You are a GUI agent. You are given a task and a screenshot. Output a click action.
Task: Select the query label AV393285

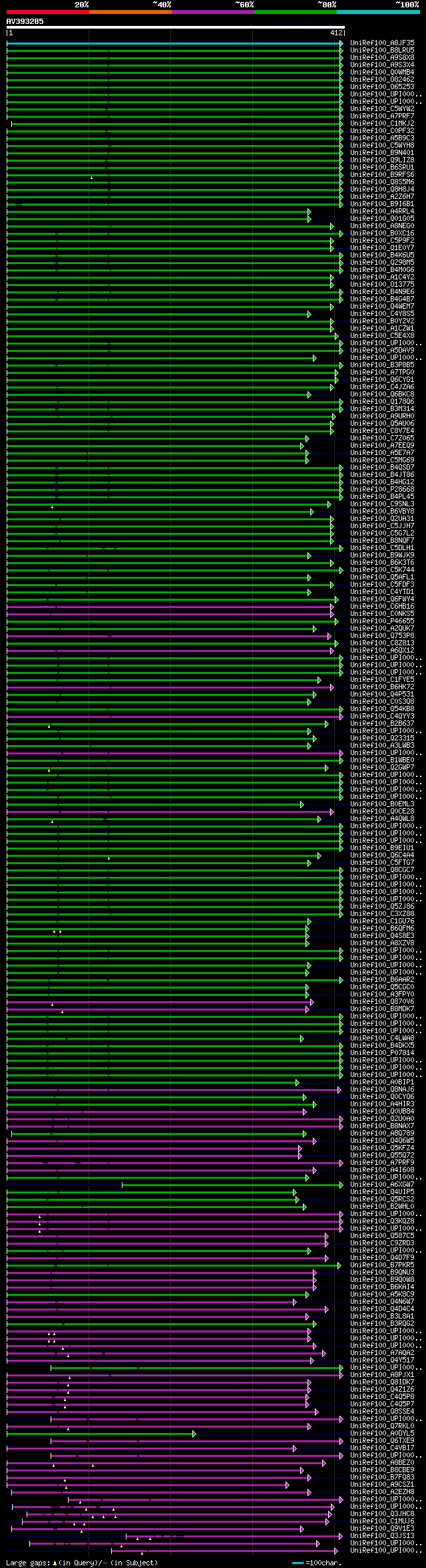[25, 21]
